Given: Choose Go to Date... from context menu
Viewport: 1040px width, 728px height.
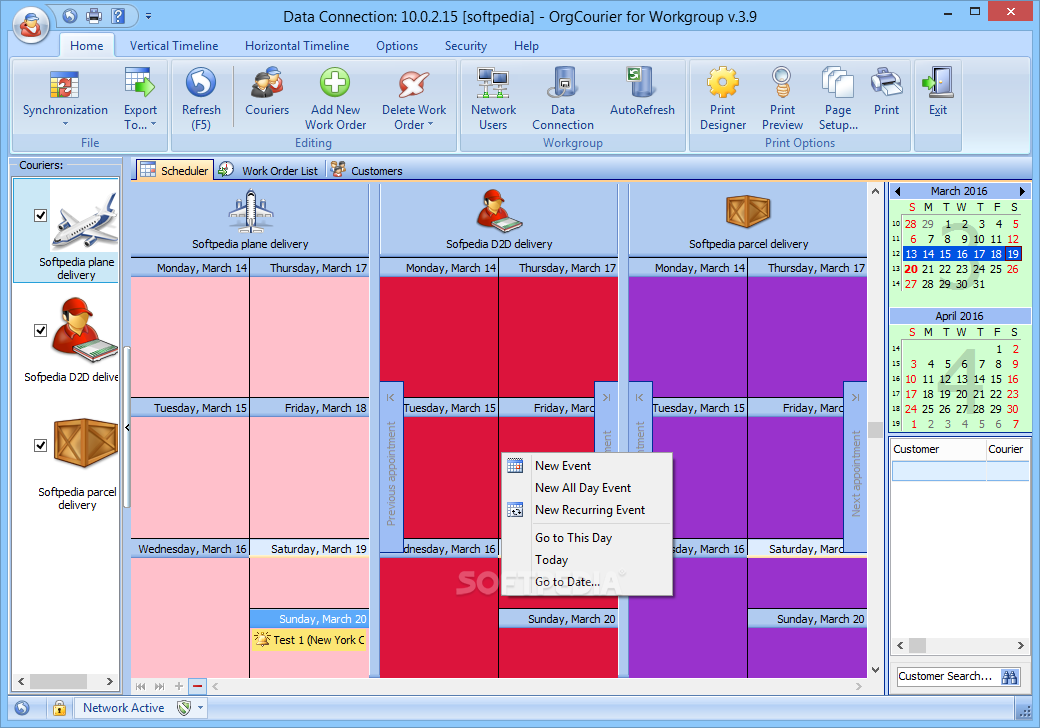Looking at the screenshot, I should point(587,581).
